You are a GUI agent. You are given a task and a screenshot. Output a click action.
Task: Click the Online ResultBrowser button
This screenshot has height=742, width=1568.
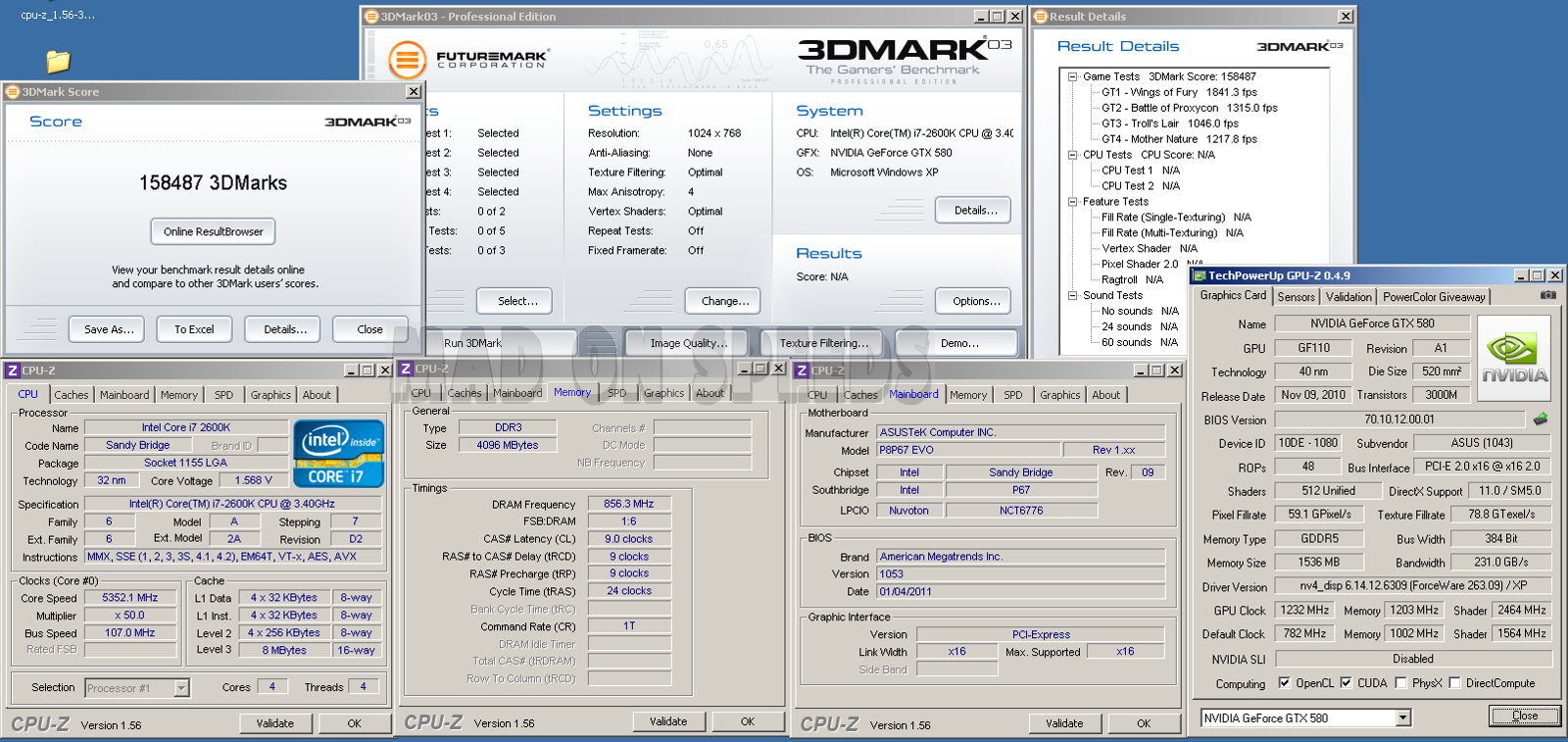214,231
